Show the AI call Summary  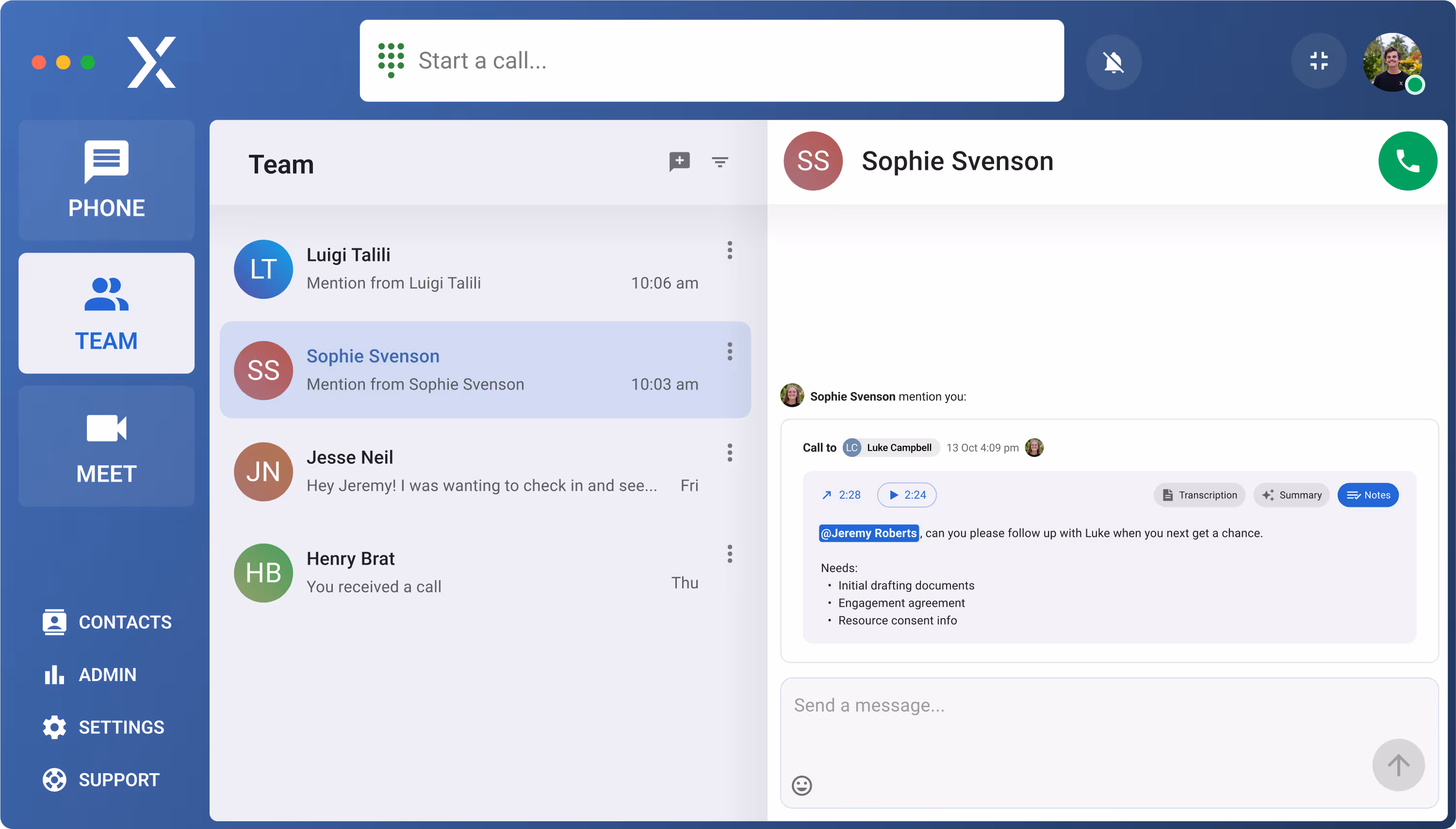(x=1292, y=495)
